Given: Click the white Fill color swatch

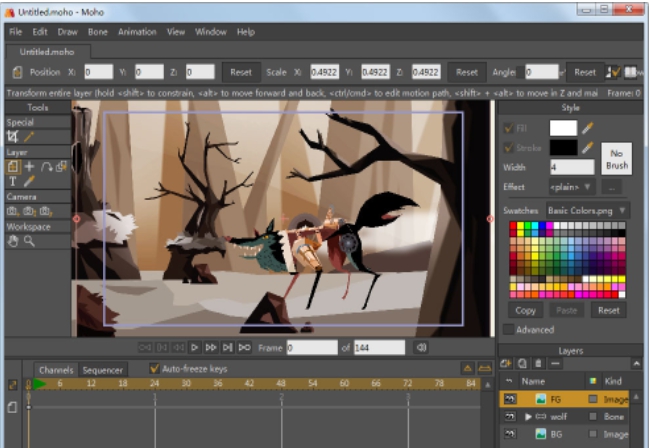Looking at the screenshot, I should (x=564, y=128).
